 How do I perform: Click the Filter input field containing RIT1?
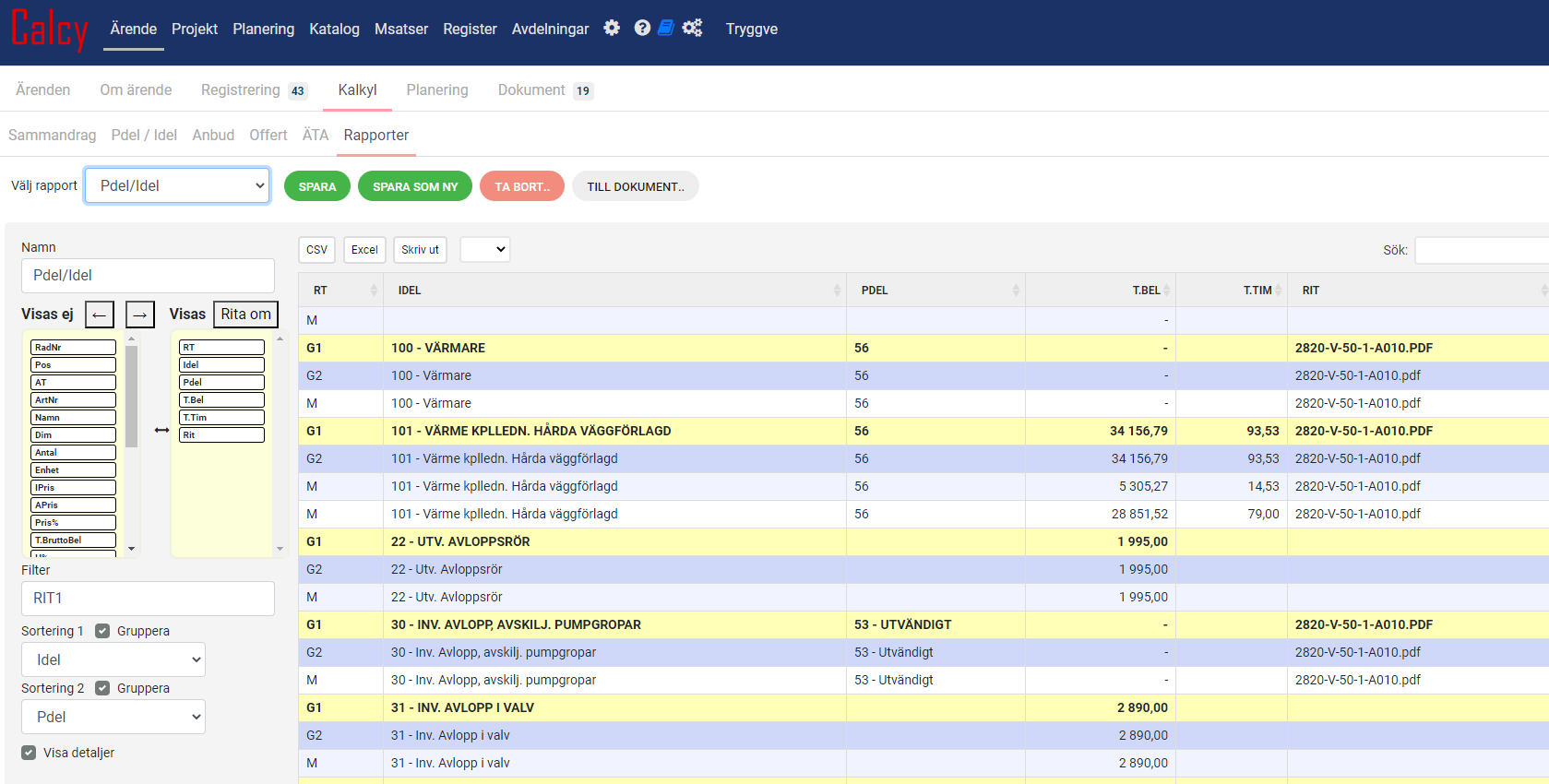coord(148,599)
